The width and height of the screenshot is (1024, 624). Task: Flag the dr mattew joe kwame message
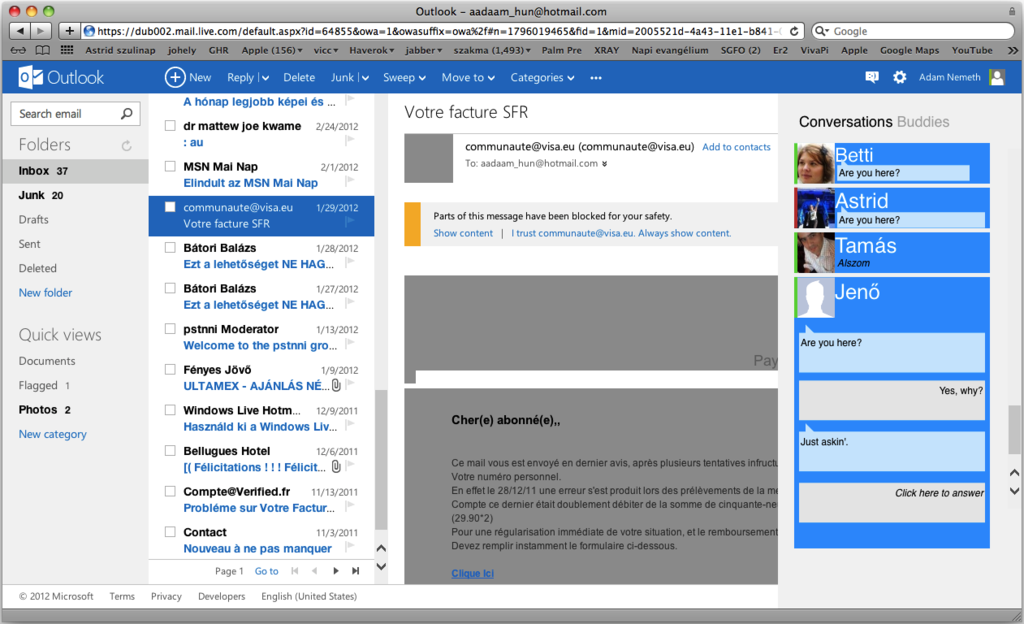coord(350,140)
